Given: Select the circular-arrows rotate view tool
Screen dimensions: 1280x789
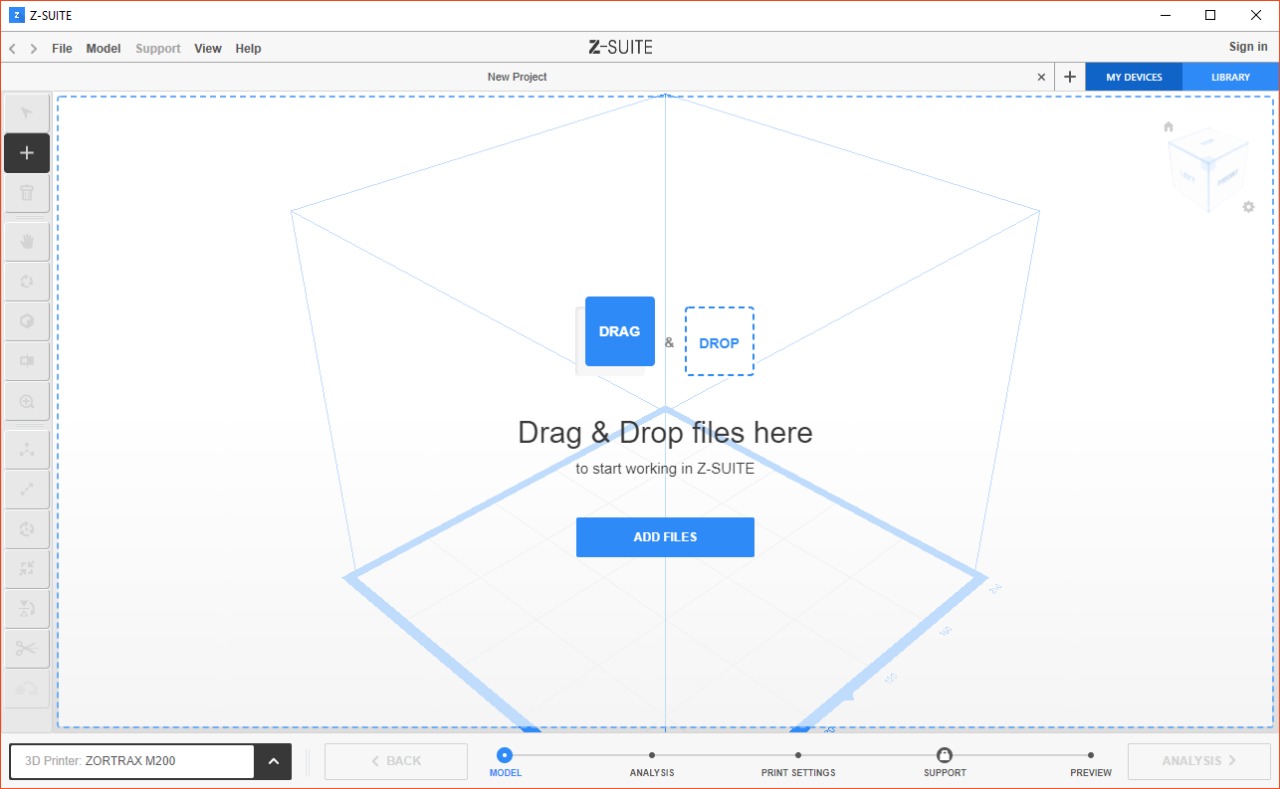Looking at the screenshot, I should coord(27,281).
